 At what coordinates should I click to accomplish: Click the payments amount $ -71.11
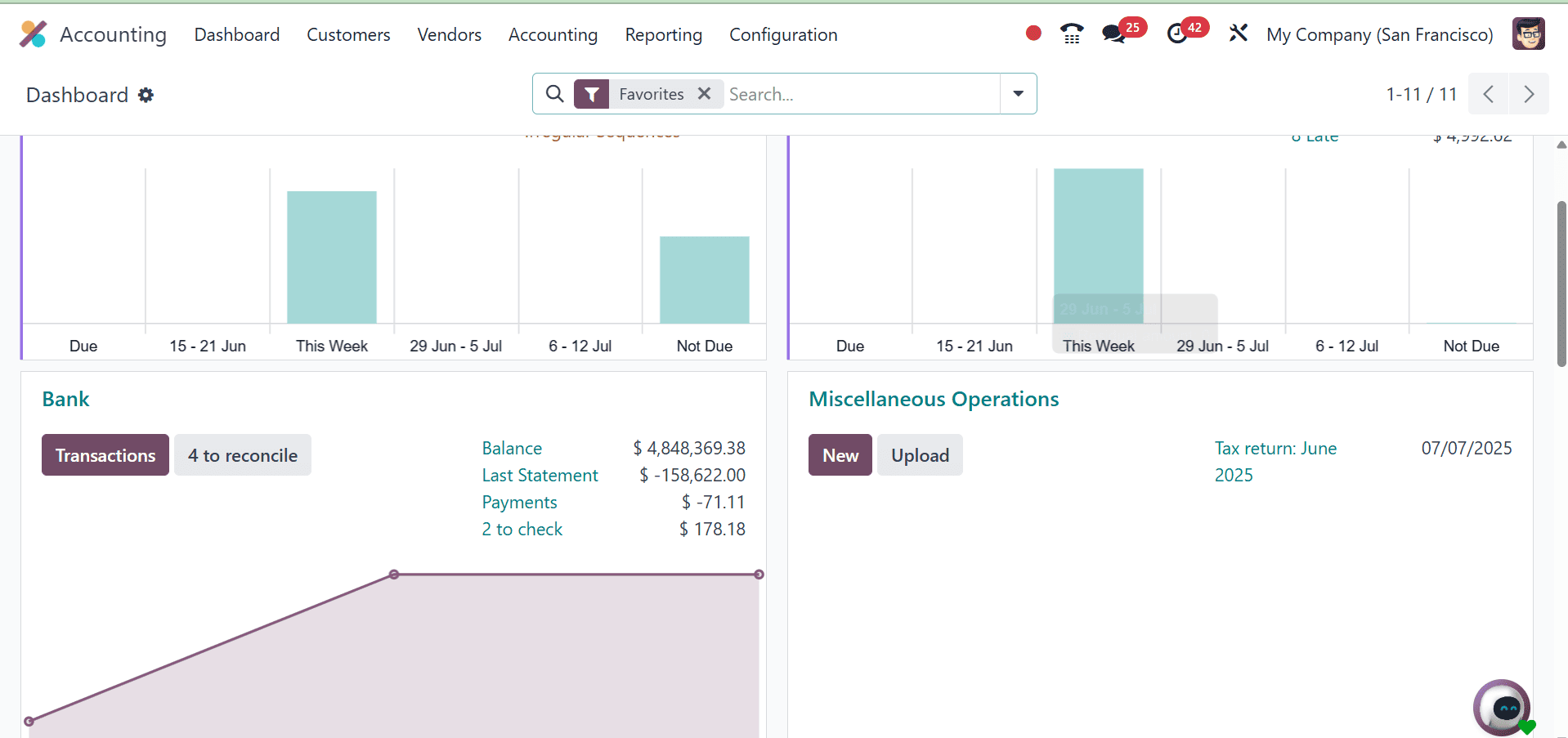(x=713, y=502)
